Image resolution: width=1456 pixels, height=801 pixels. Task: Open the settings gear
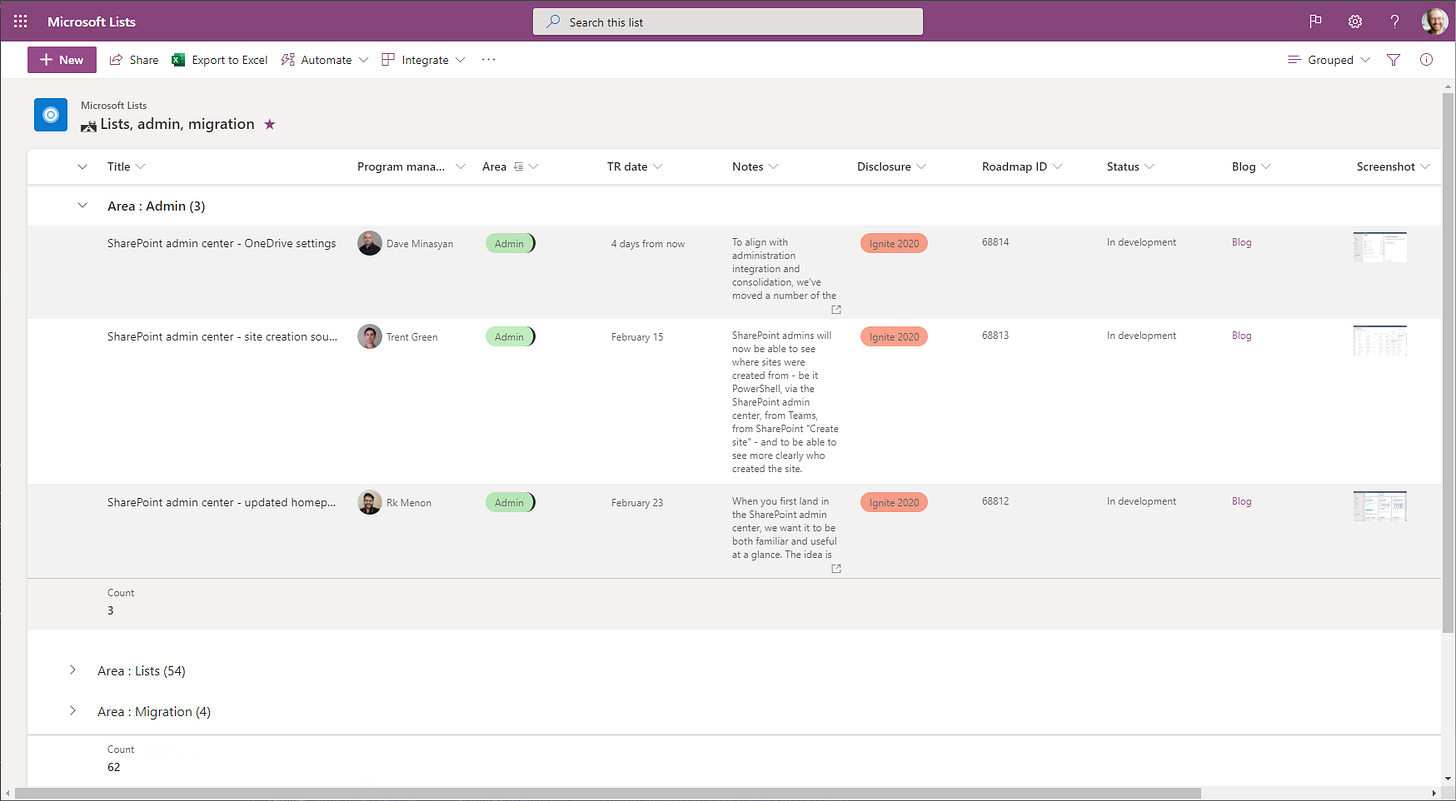tap(1354, 21)
